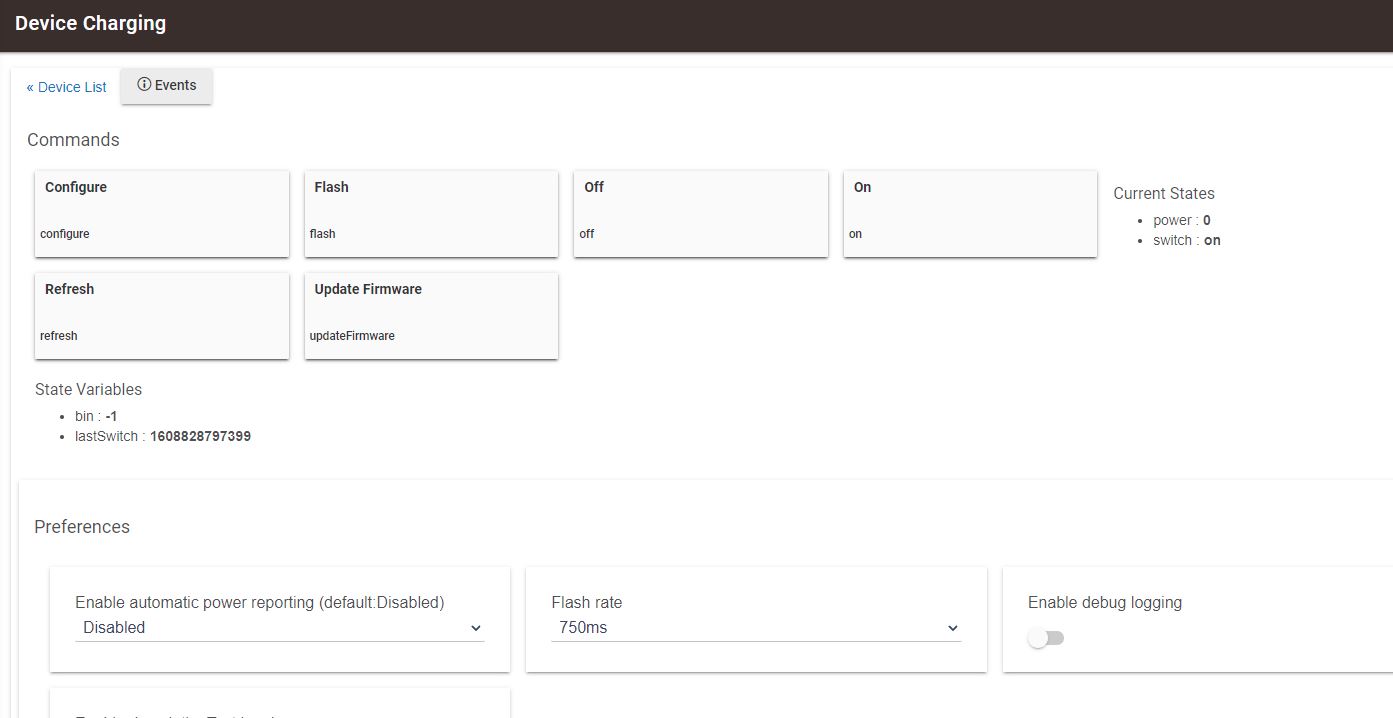This screenshot has width=1393, height=718.
Task: Click lastSwitch value 1608828797399
Action: click(200, 436)
